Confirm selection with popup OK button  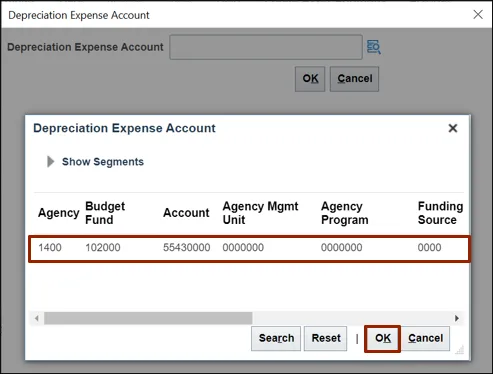coord(382,338)
